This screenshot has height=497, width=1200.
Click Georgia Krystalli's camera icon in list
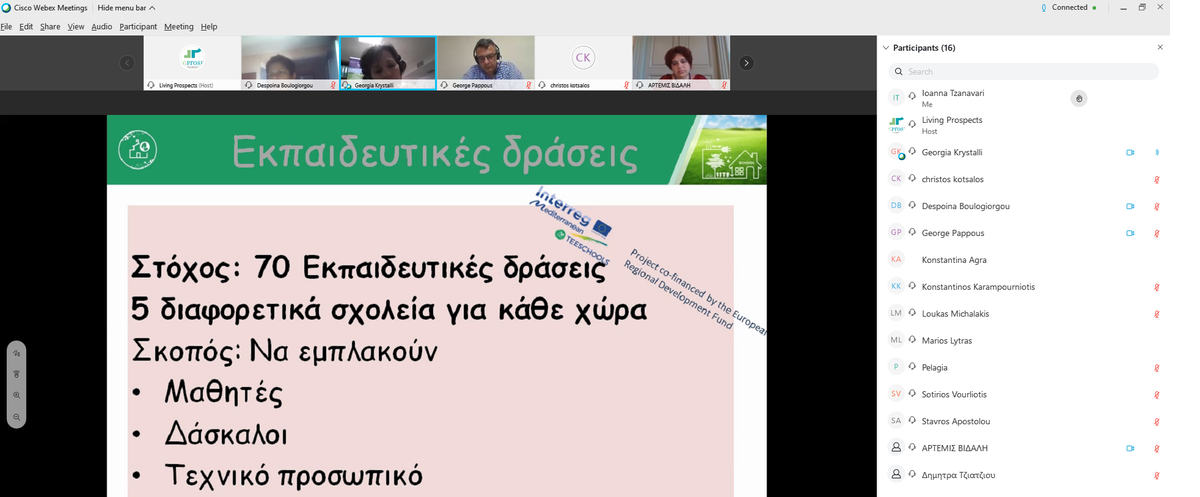1130,152
